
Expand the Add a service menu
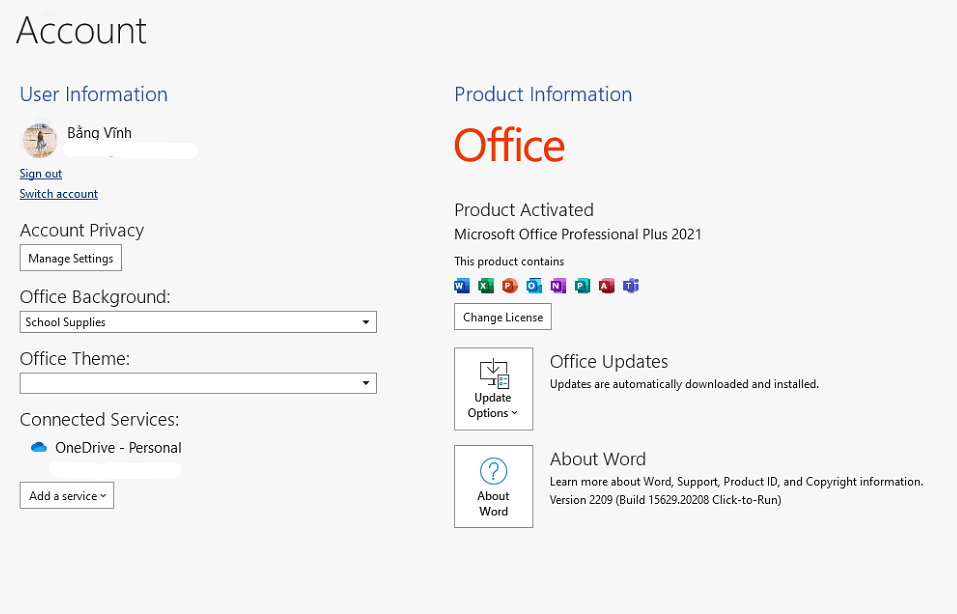pos(67,495)
